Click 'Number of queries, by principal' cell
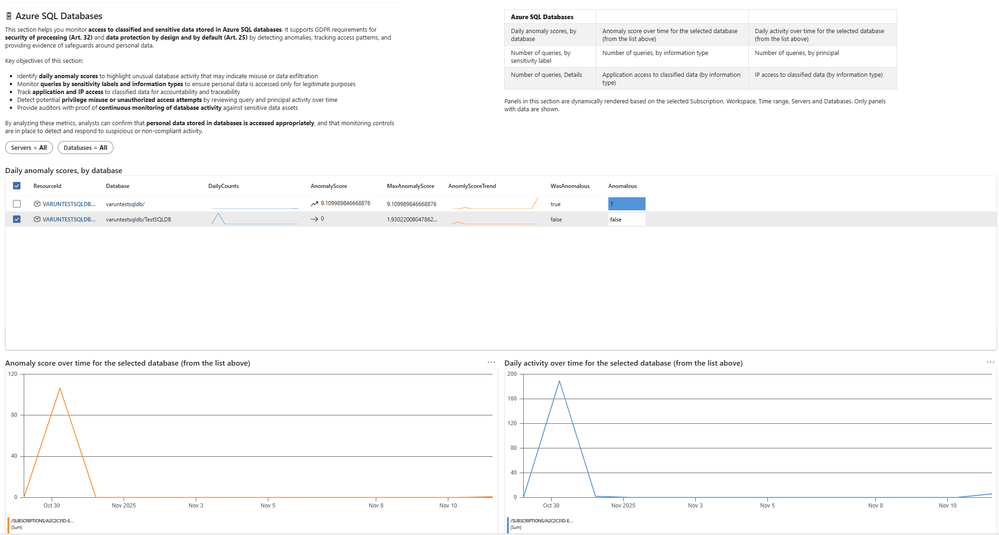Screen dimensions: 999x535 coord(823,57)
